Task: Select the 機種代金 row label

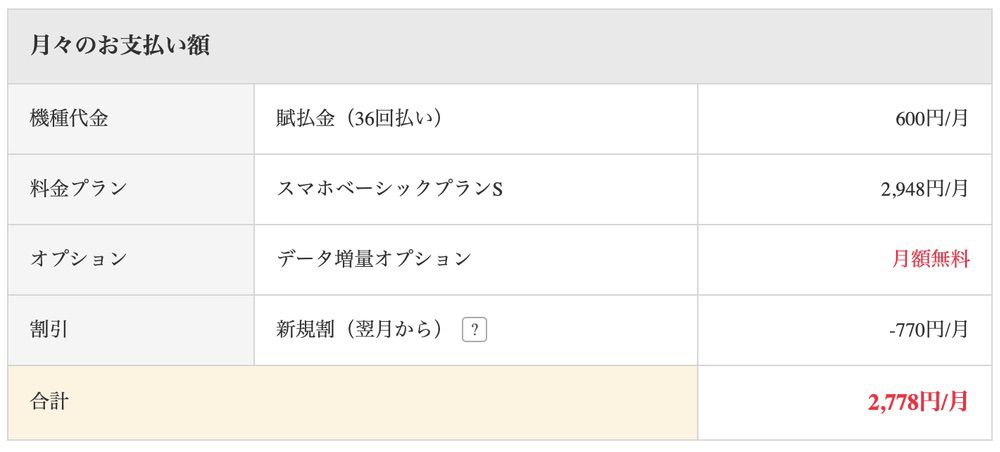Action: (69, 118)
